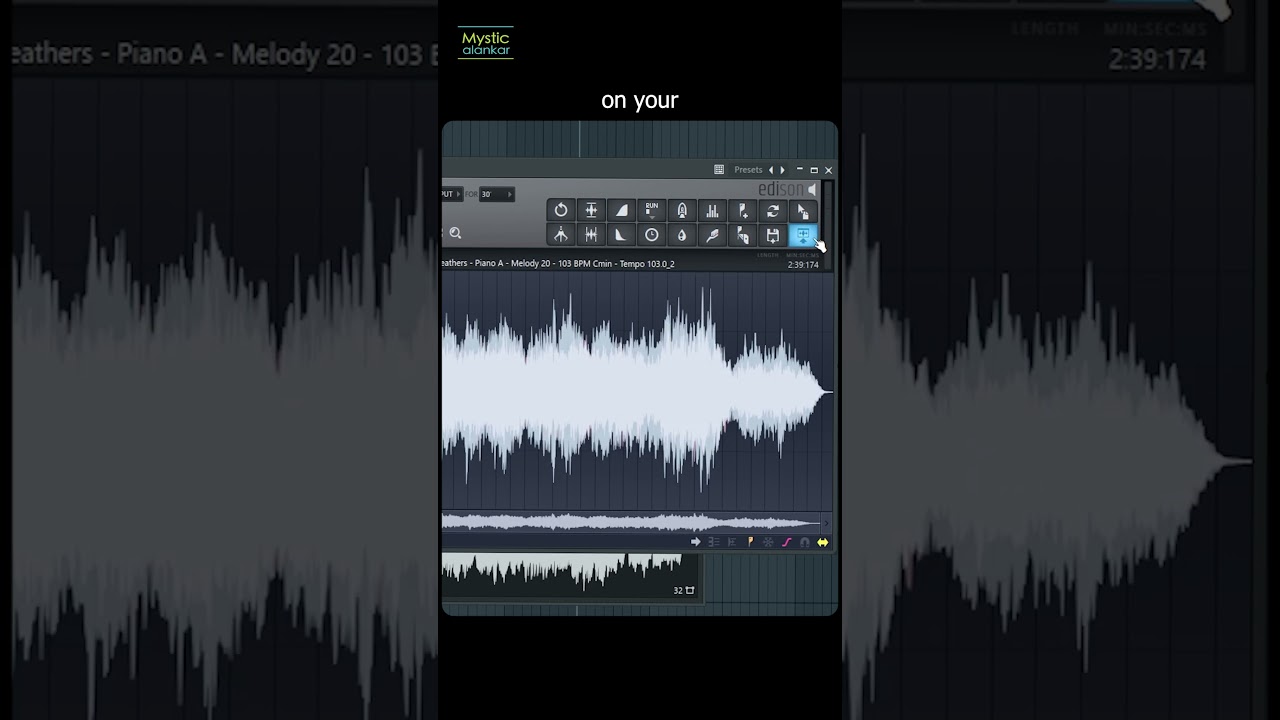Toggle the second indented-lines icon in bottom bar
This screenshot has width=1280, height=720.
tap(732, 542)
